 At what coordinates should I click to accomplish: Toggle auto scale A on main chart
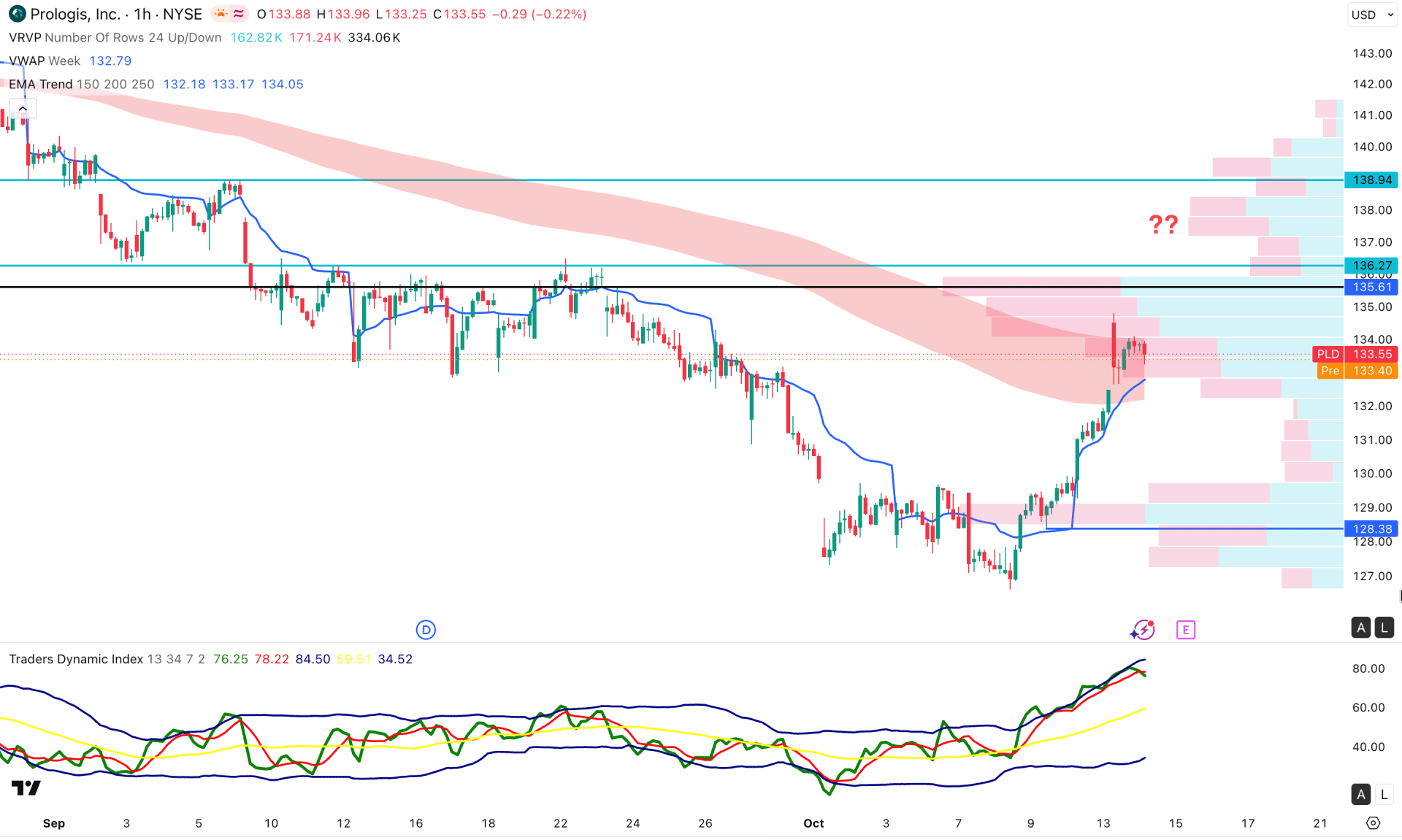(1360, 628)
